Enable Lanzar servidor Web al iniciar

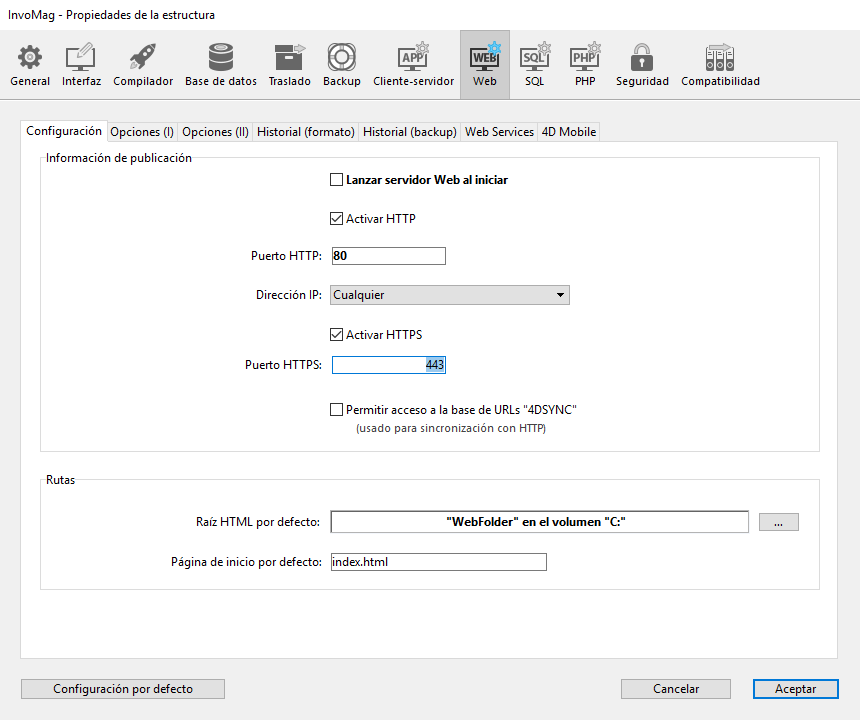click(x=337, y=181)
